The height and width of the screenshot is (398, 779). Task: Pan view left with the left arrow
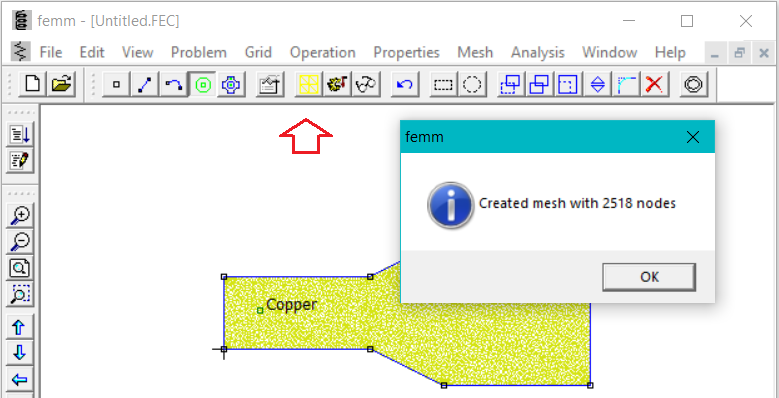click(20, 380)
